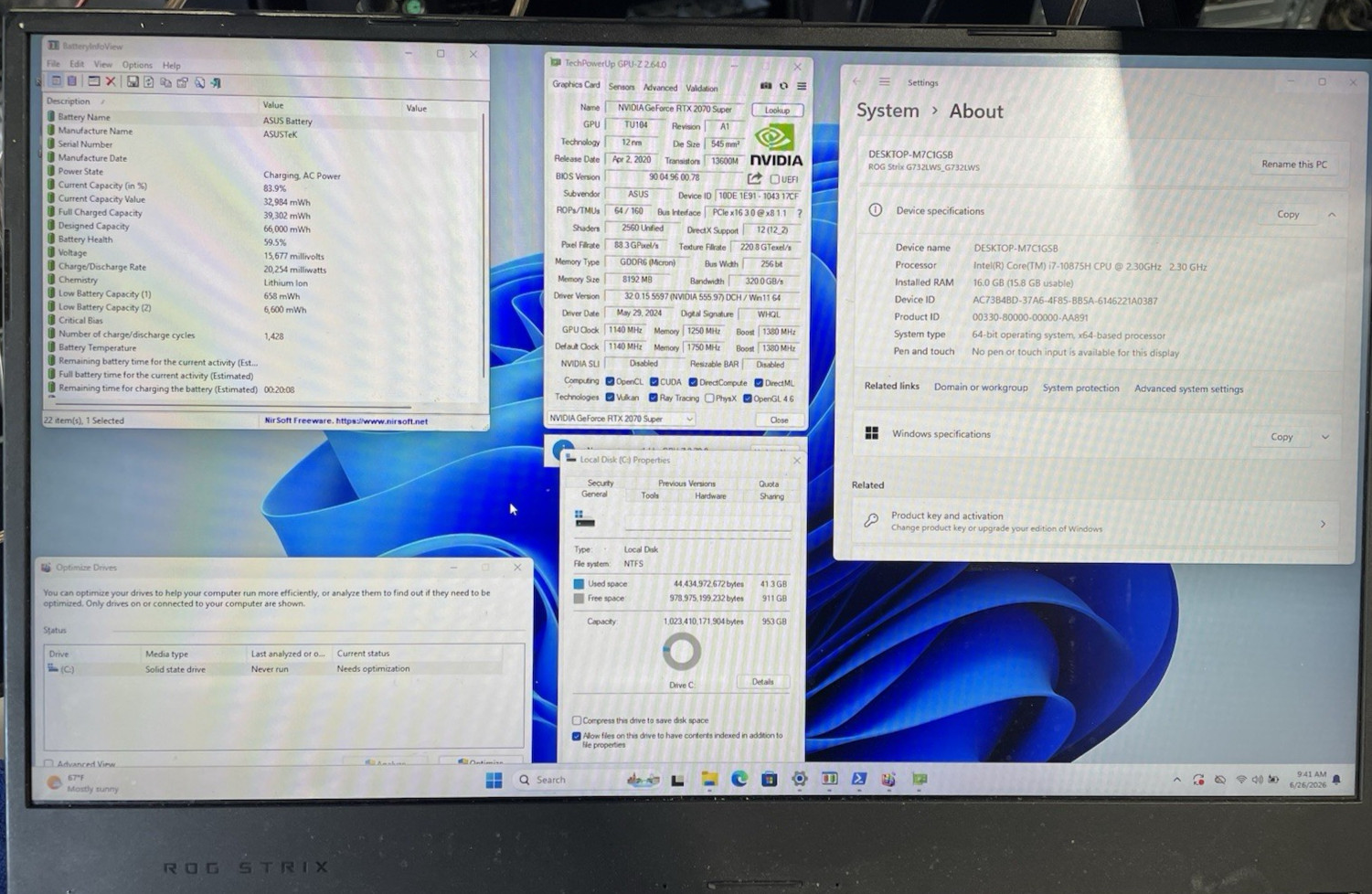Click the blue Used space color swatch
The image size is (1372, 894).
coord(579,583)
